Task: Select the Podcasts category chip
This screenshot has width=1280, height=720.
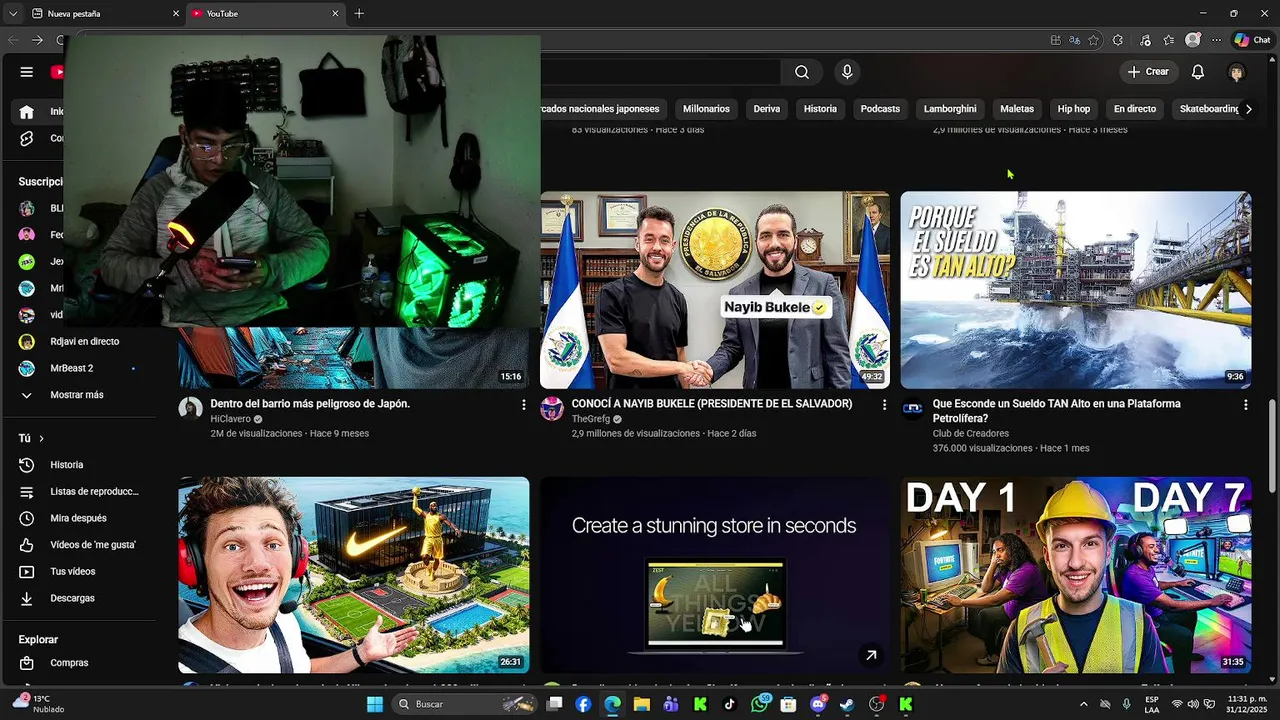Action: coord(880,109)
